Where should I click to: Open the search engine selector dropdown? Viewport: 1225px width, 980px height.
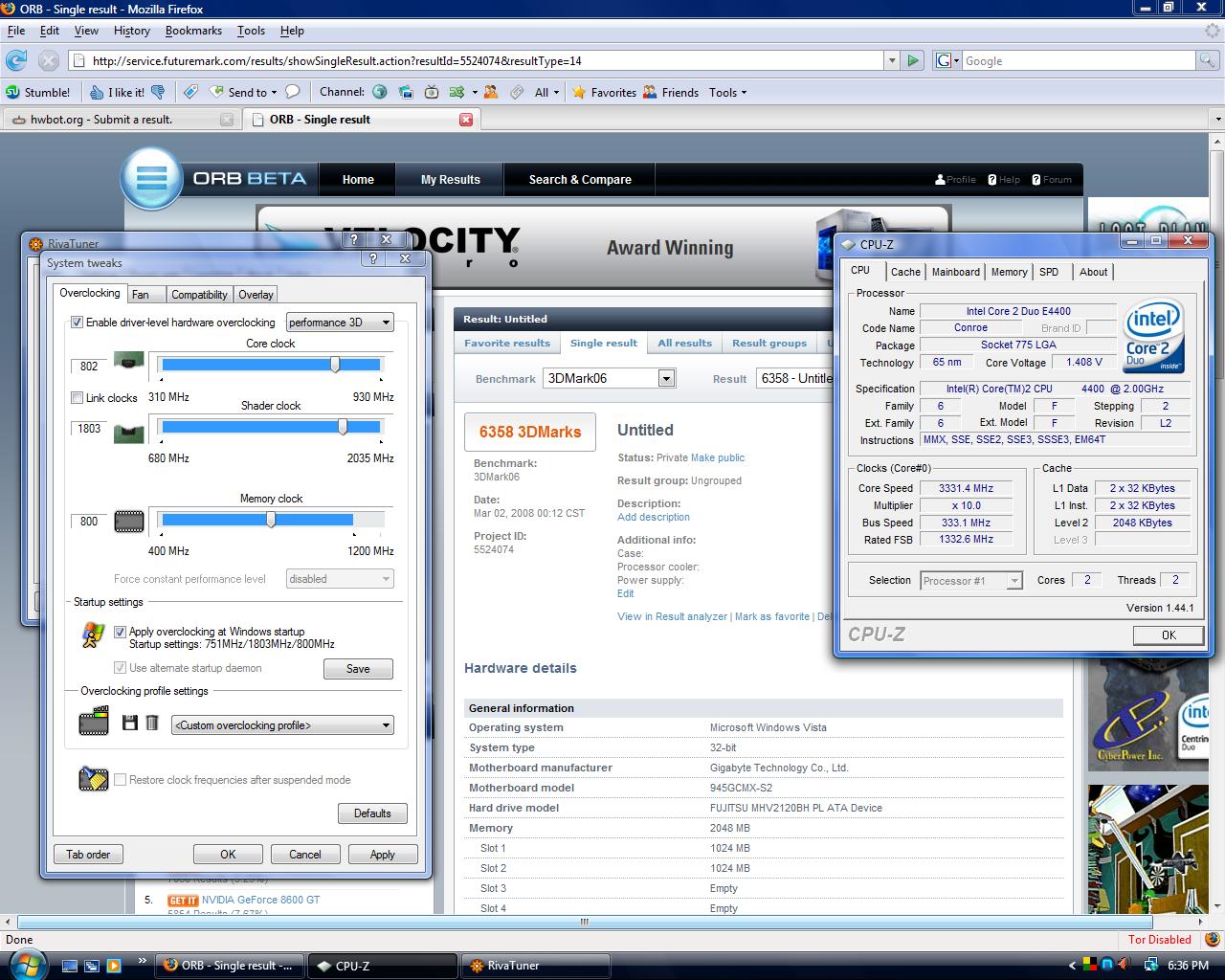947,60
